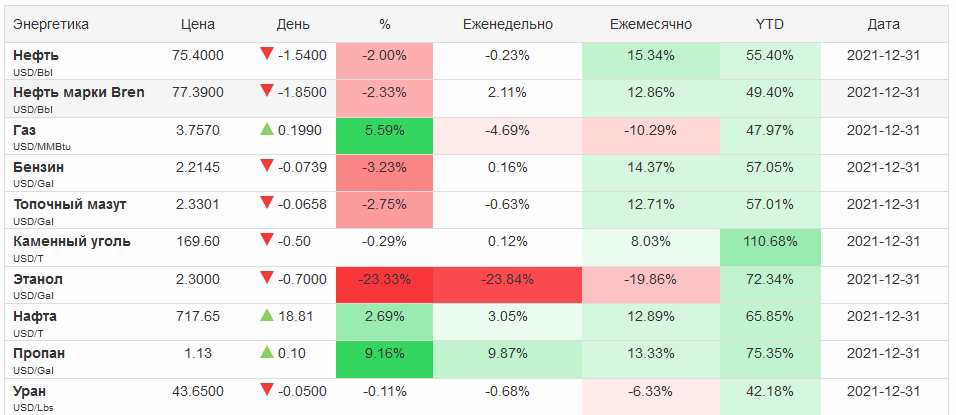Click the Еженедельно column header
This screenshot has width=956, height=415.
click(509, 24)
